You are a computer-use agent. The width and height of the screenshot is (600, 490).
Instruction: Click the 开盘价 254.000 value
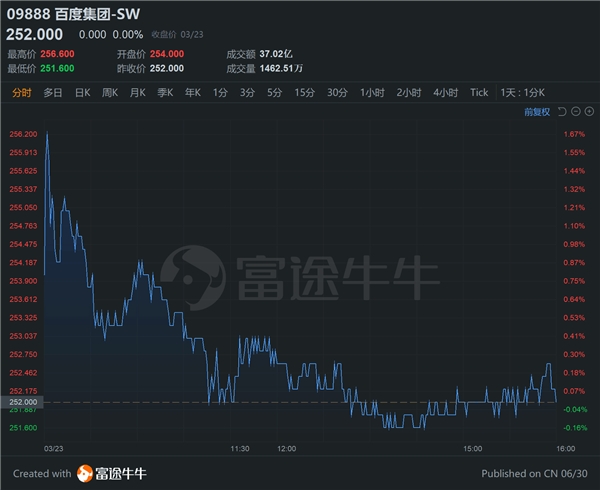coord(167,54)
